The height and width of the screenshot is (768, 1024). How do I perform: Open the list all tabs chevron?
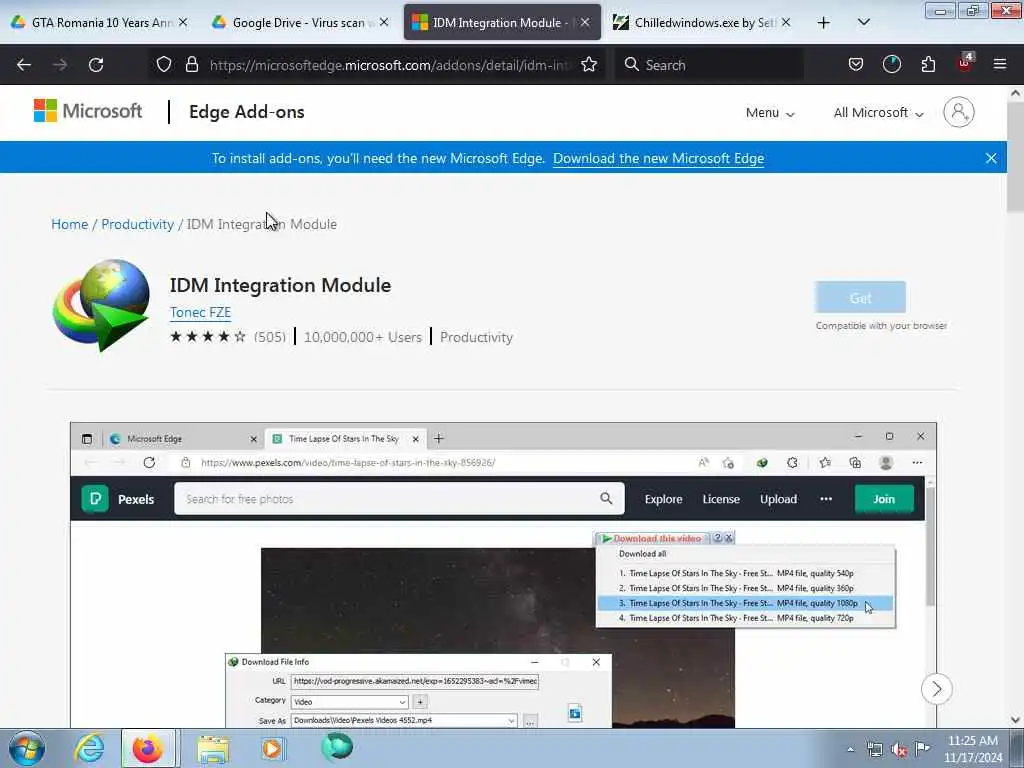863,23
